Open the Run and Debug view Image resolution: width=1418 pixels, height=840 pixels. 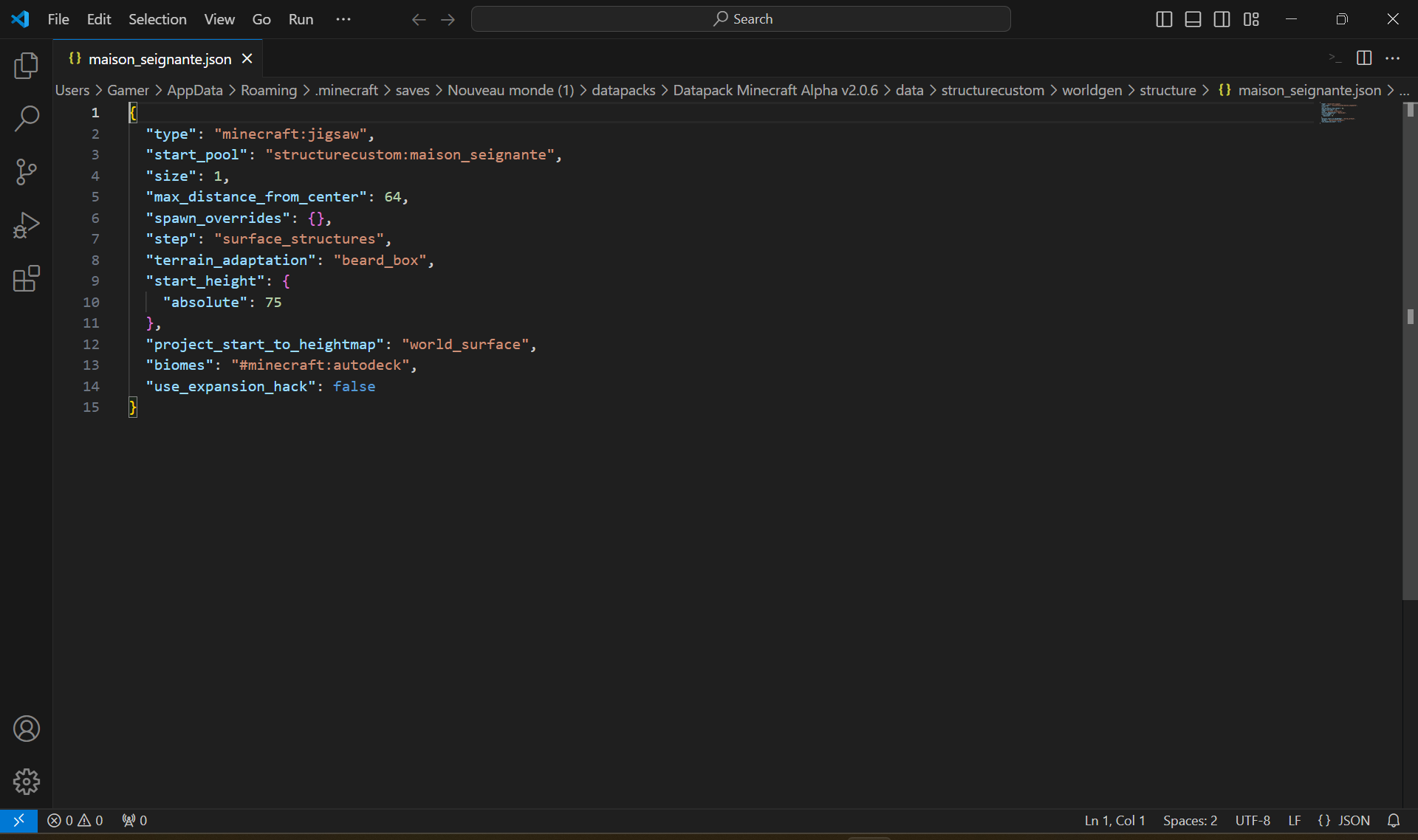pyautogui.click(x=27, y=225)
